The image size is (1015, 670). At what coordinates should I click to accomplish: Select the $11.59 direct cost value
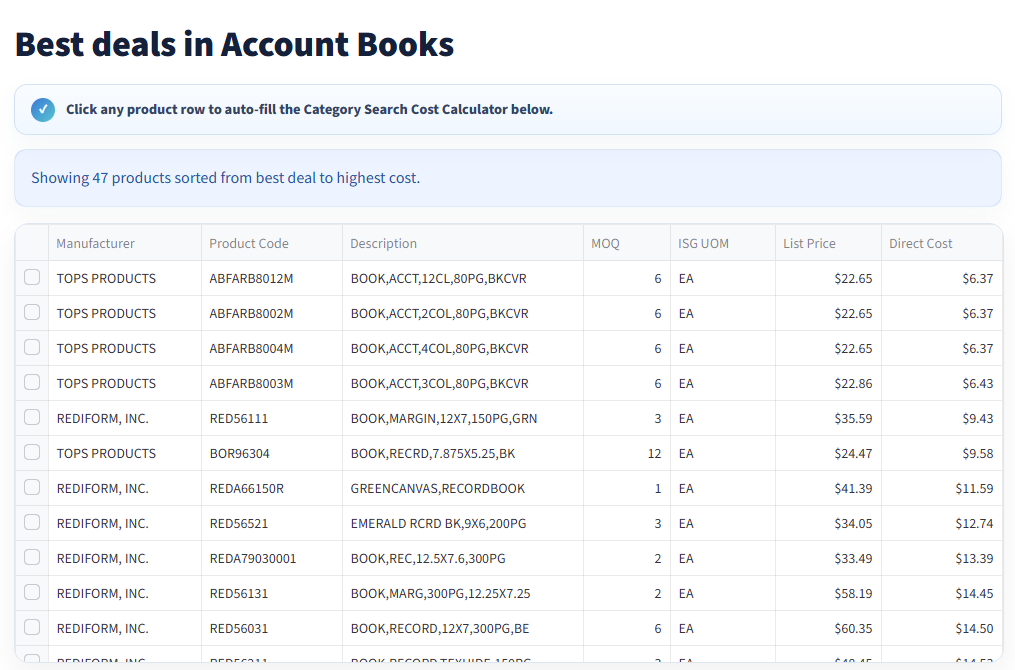(974, 488)
